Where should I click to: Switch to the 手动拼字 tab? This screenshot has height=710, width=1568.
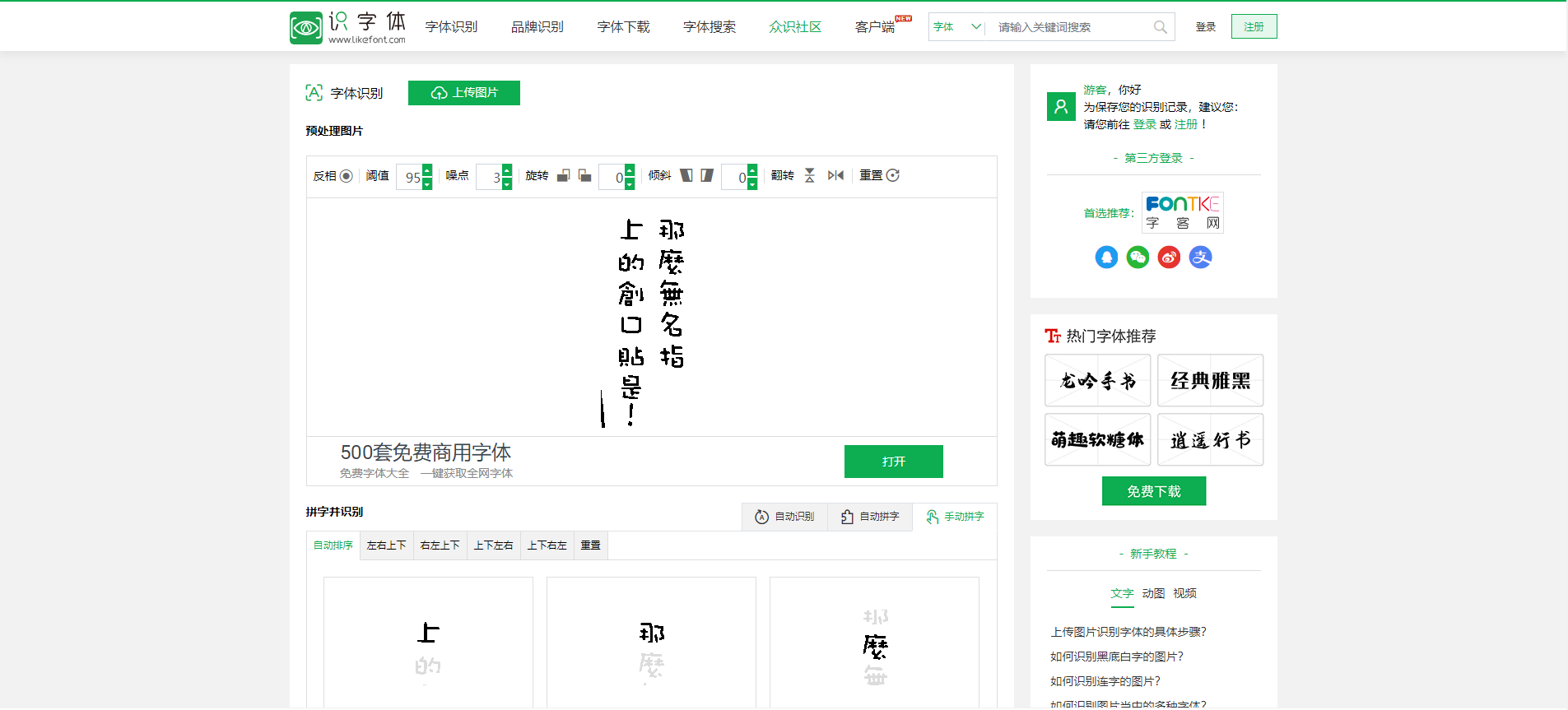955,517
